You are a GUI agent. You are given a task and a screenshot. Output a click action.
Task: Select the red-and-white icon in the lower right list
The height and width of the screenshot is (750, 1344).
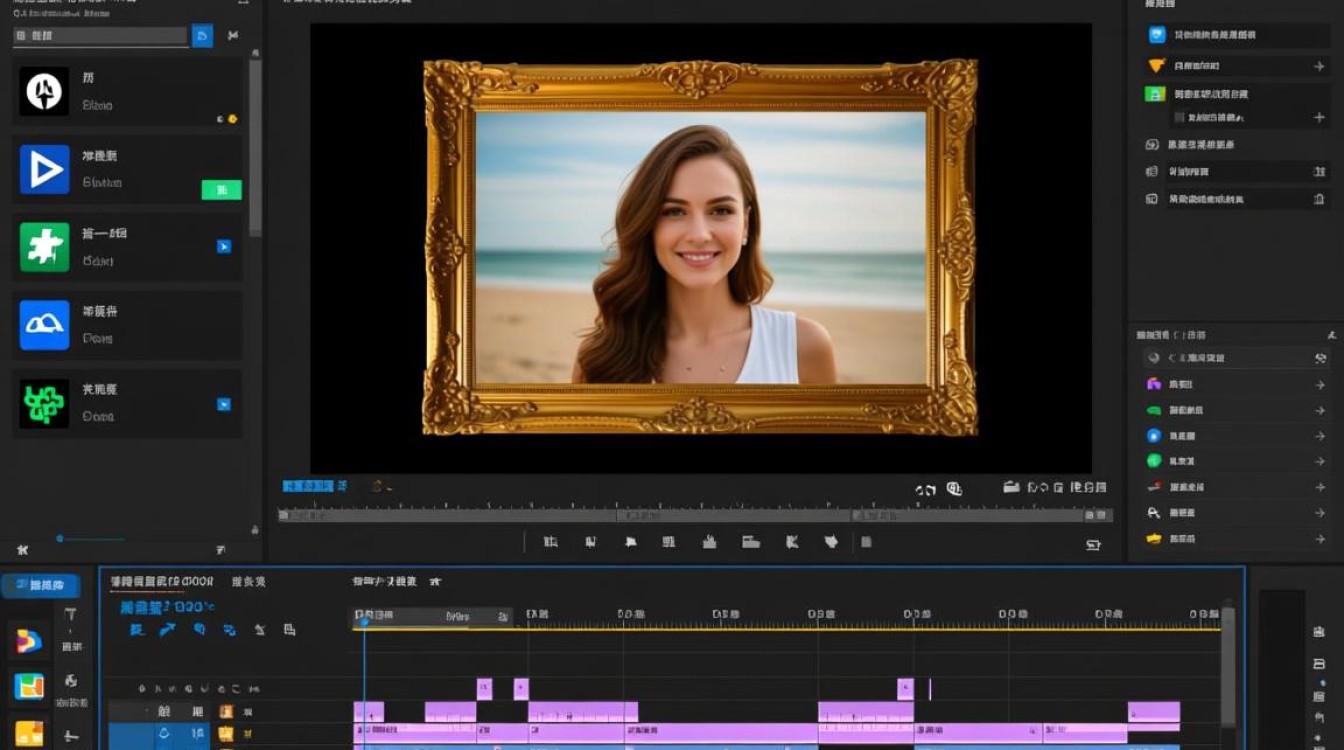pos(1153,487)
